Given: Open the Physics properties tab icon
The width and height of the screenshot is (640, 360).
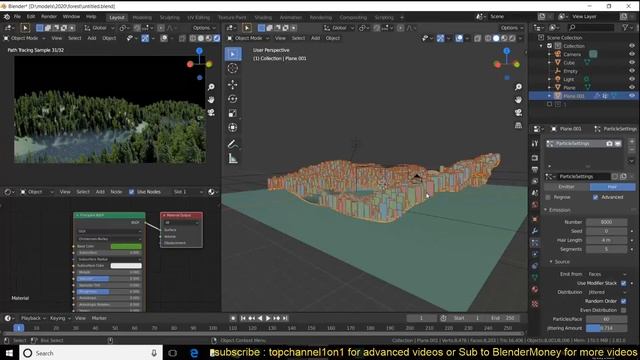Looking at the screenshot, I should click(x=535, y=254).
